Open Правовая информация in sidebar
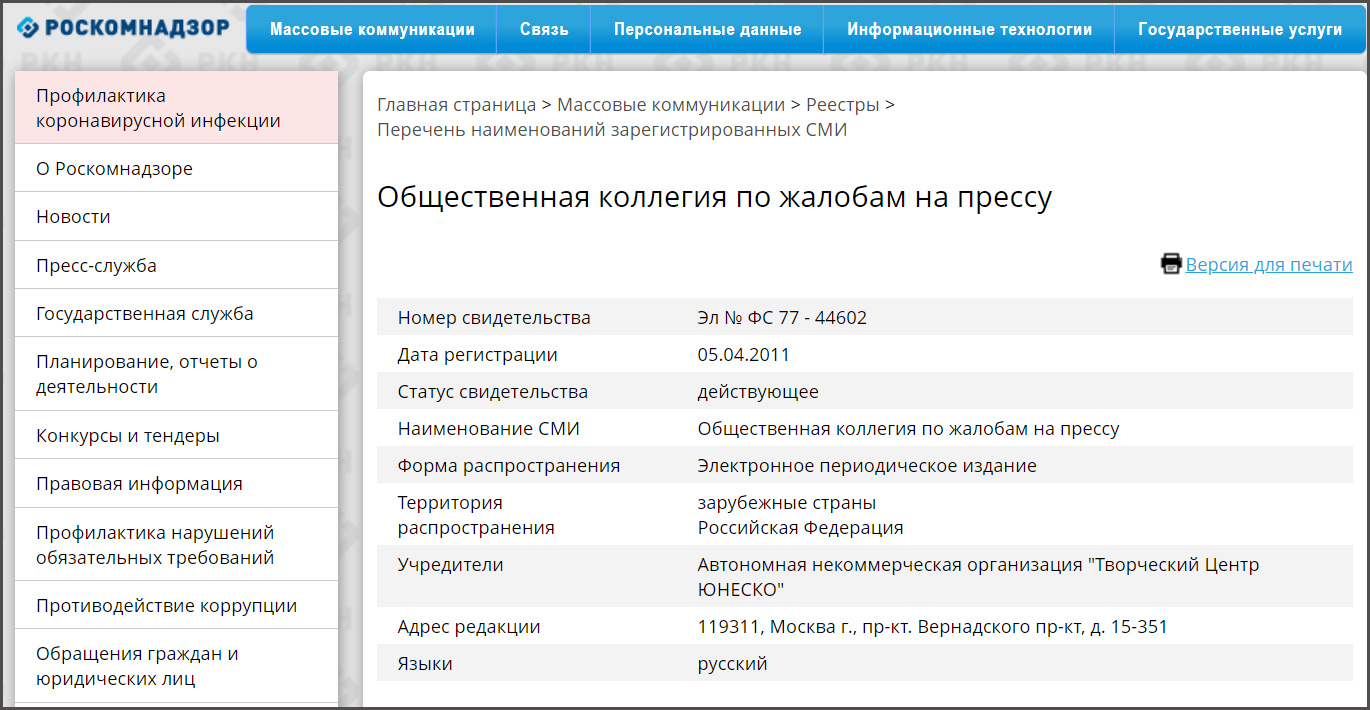Screen dimensions: 1370x710 pos(177,483)
